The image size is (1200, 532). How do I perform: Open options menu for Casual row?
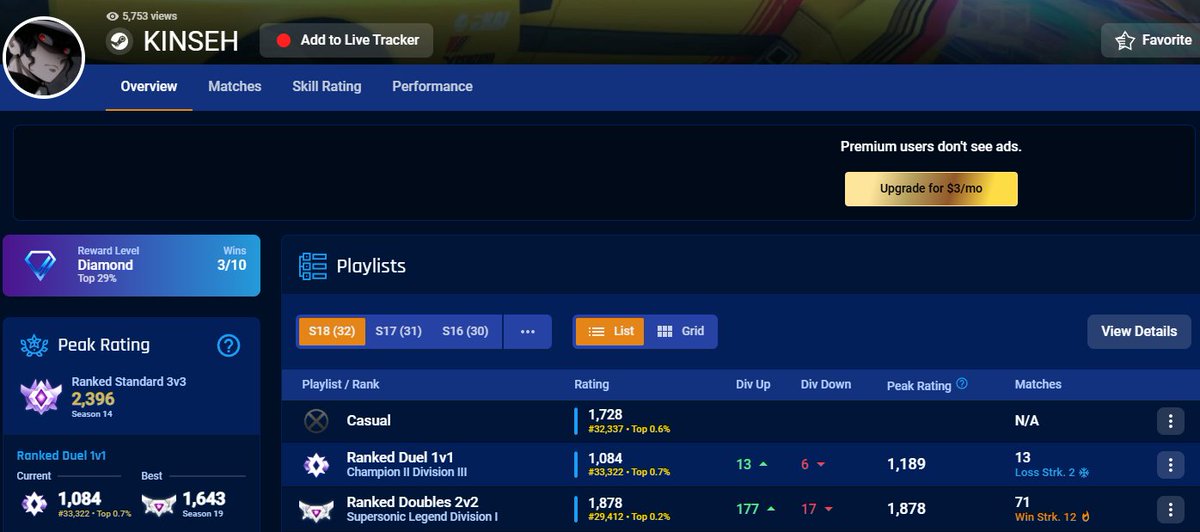tap(1170, 421)
